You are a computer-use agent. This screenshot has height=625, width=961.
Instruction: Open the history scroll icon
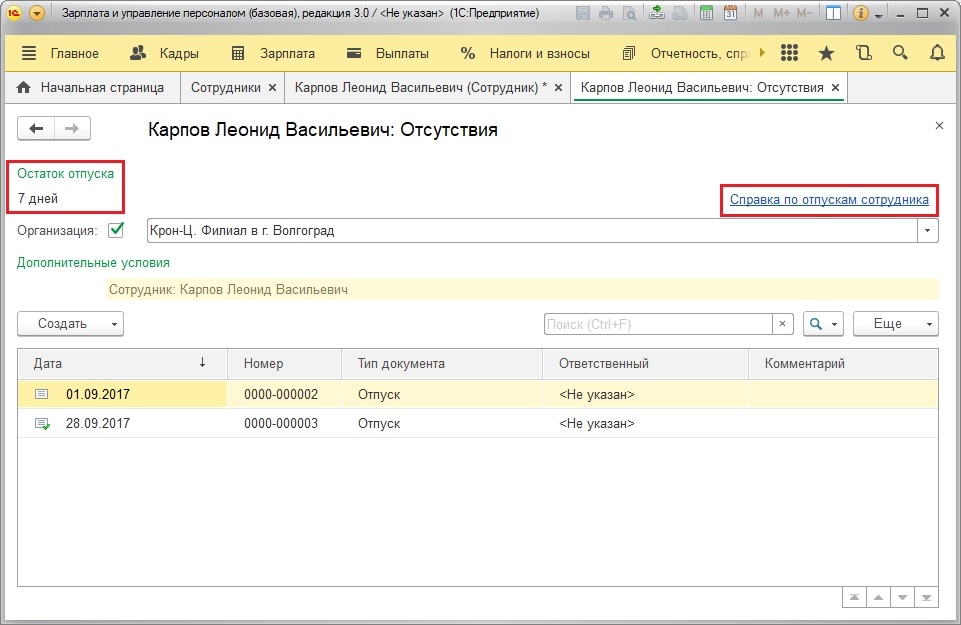(863, 53)
